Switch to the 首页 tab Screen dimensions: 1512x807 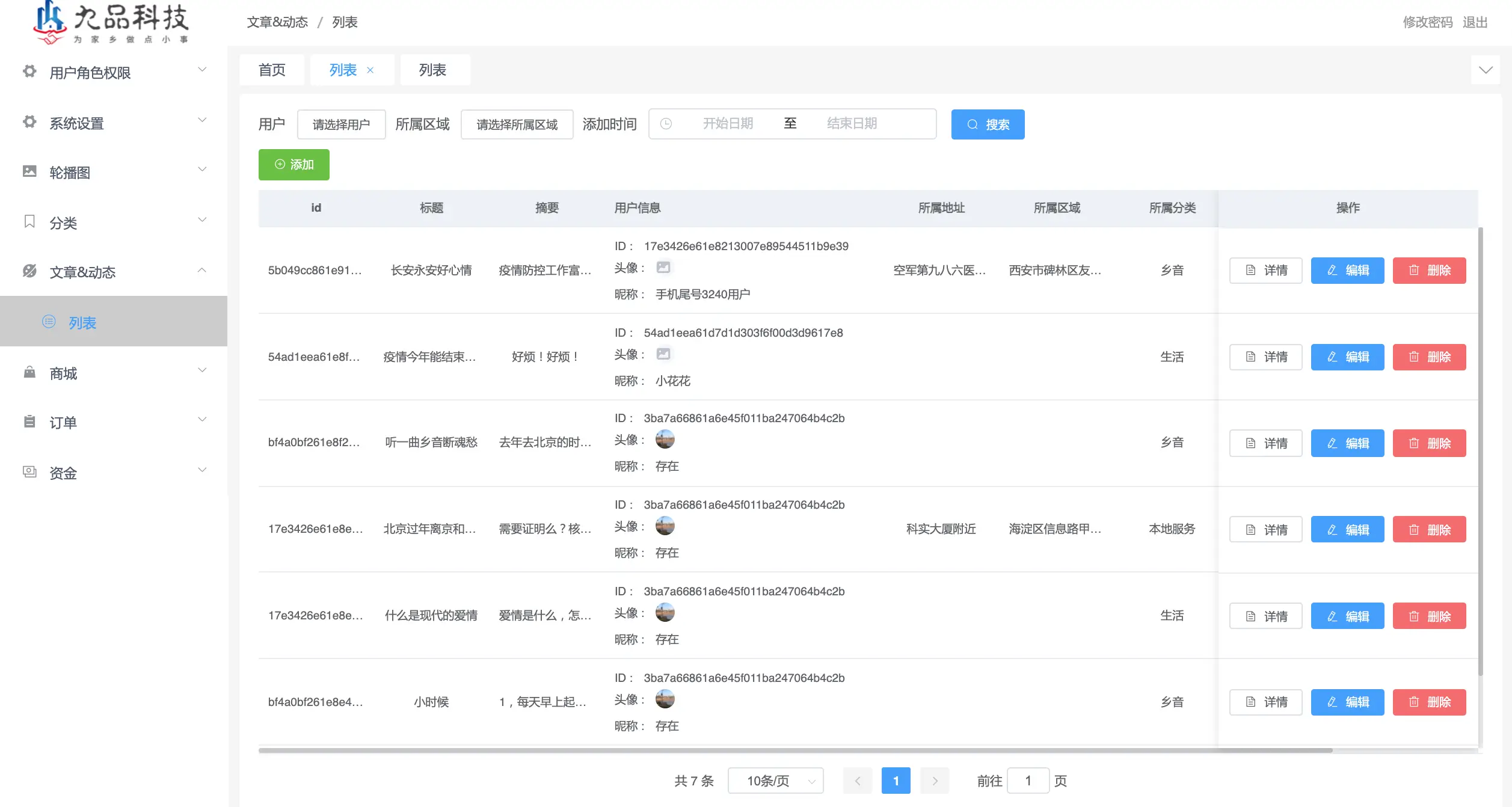pos(272,70)
